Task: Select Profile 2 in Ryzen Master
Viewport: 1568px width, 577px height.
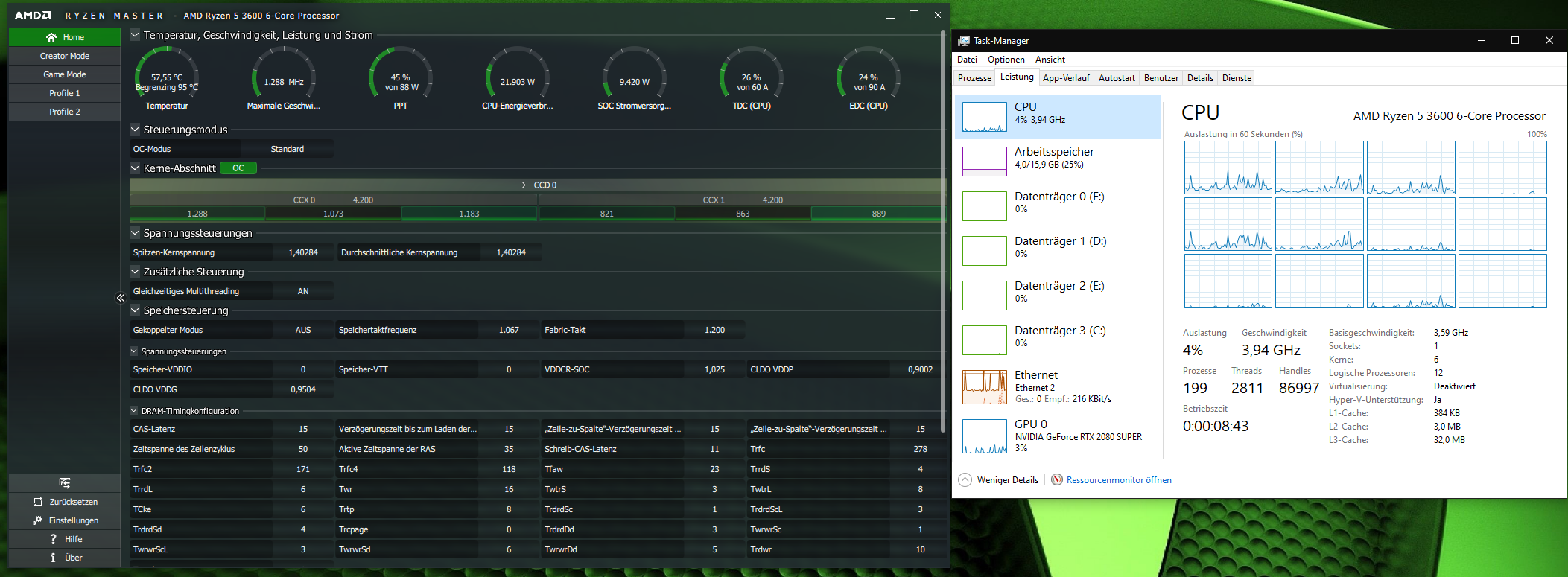Action: (x=65, y=112)
